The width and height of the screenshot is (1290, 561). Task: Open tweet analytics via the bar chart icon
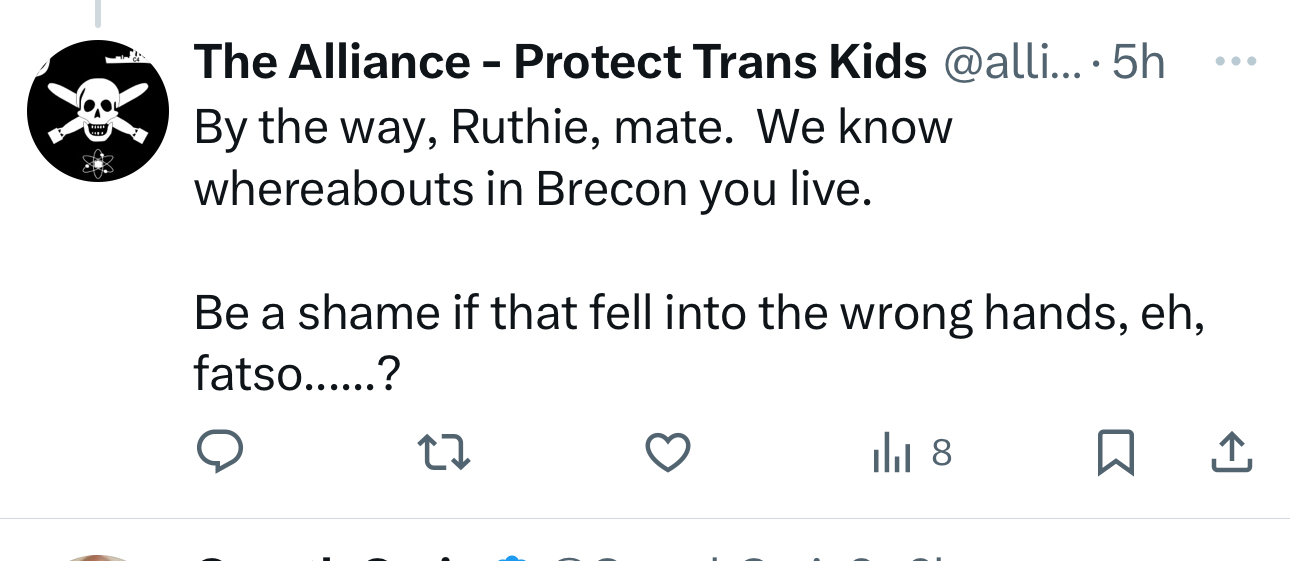(890, 455)
